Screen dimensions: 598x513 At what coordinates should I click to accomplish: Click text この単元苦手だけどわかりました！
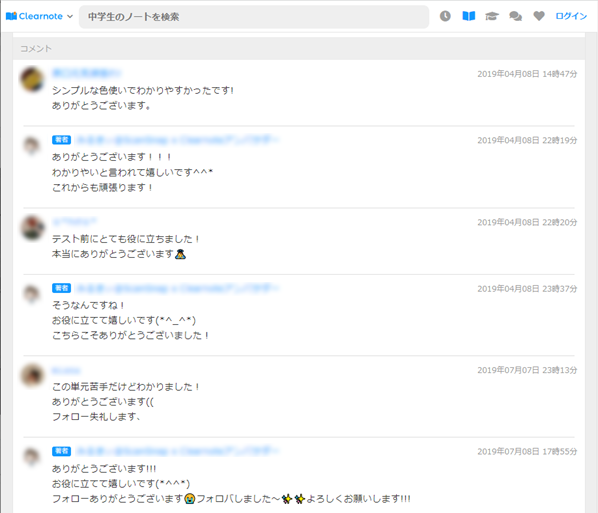tap(126, 387)
